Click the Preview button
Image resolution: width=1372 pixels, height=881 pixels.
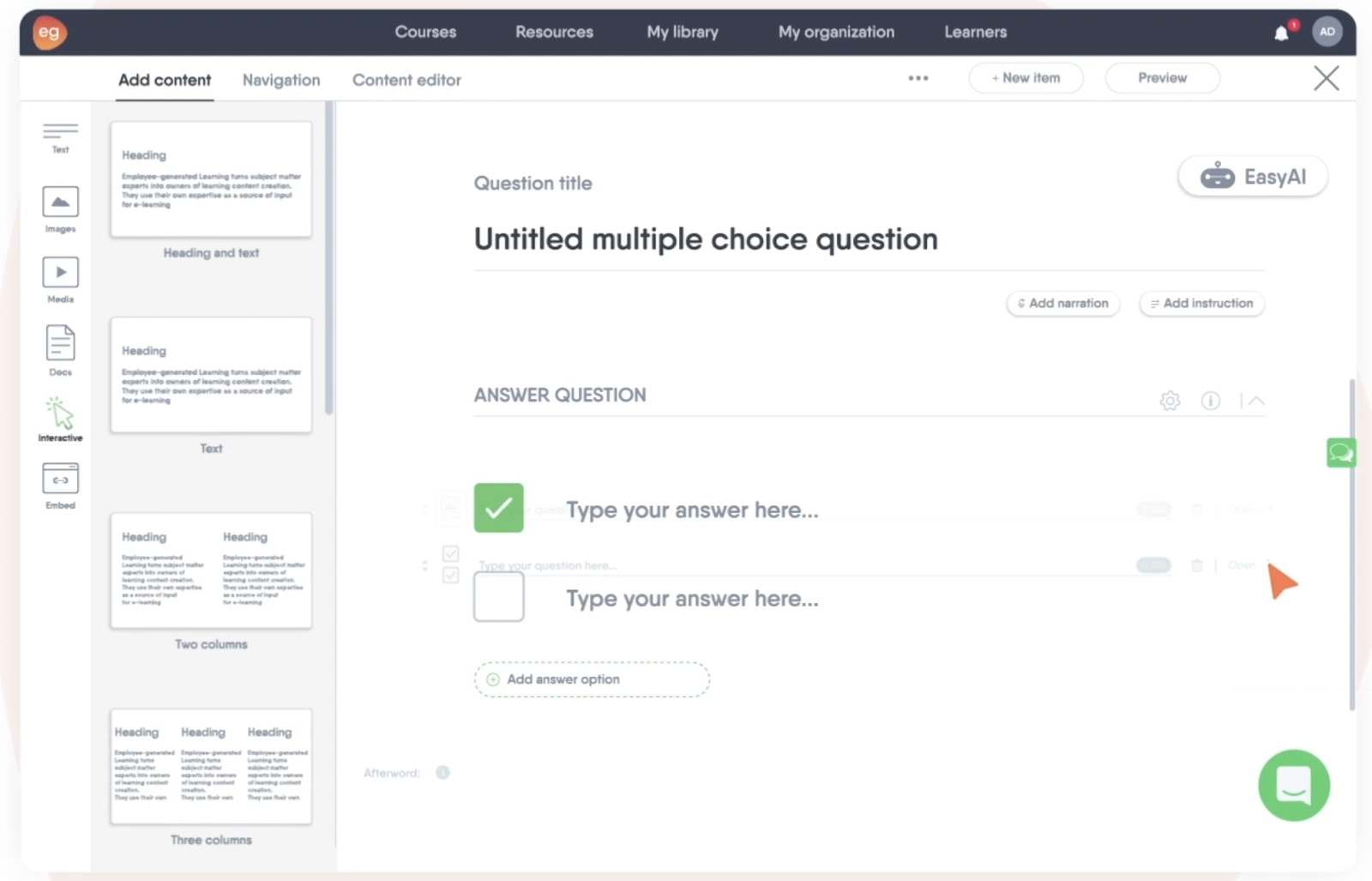click(x=1162, y=78)
